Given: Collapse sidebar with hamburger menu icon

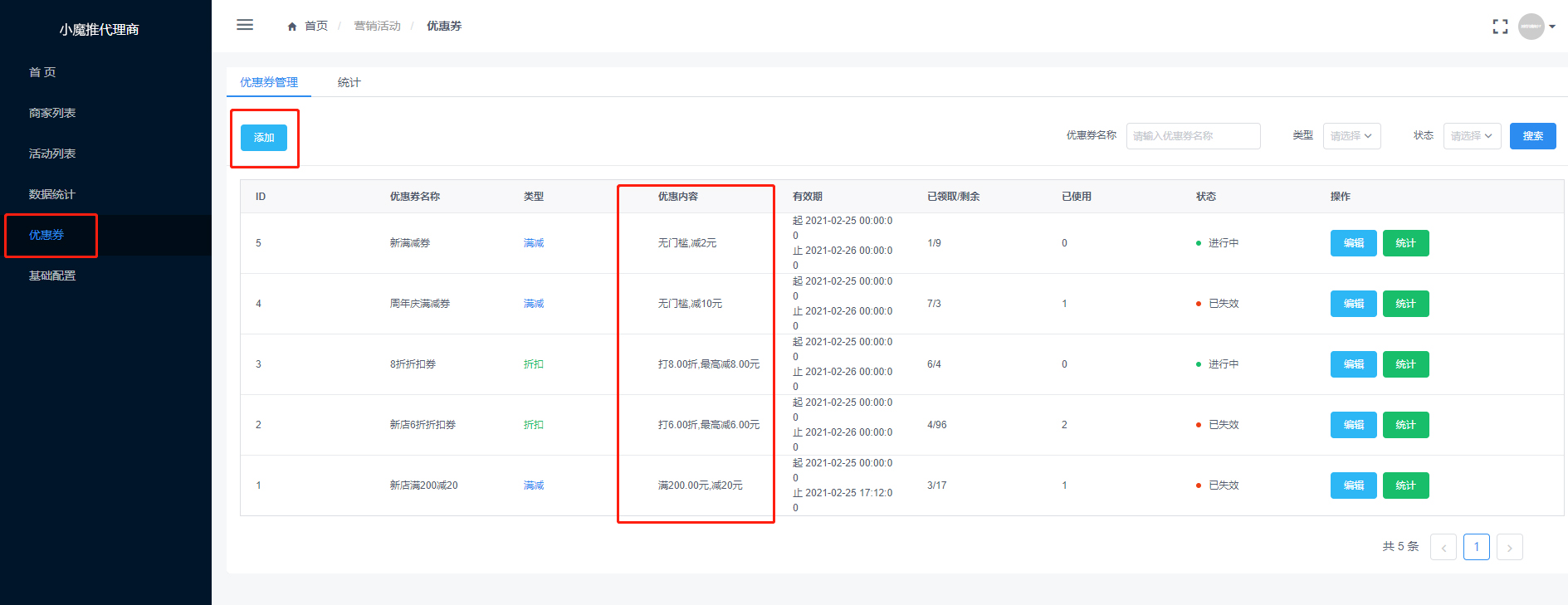Looking at the screenshot, I should 245,25.
